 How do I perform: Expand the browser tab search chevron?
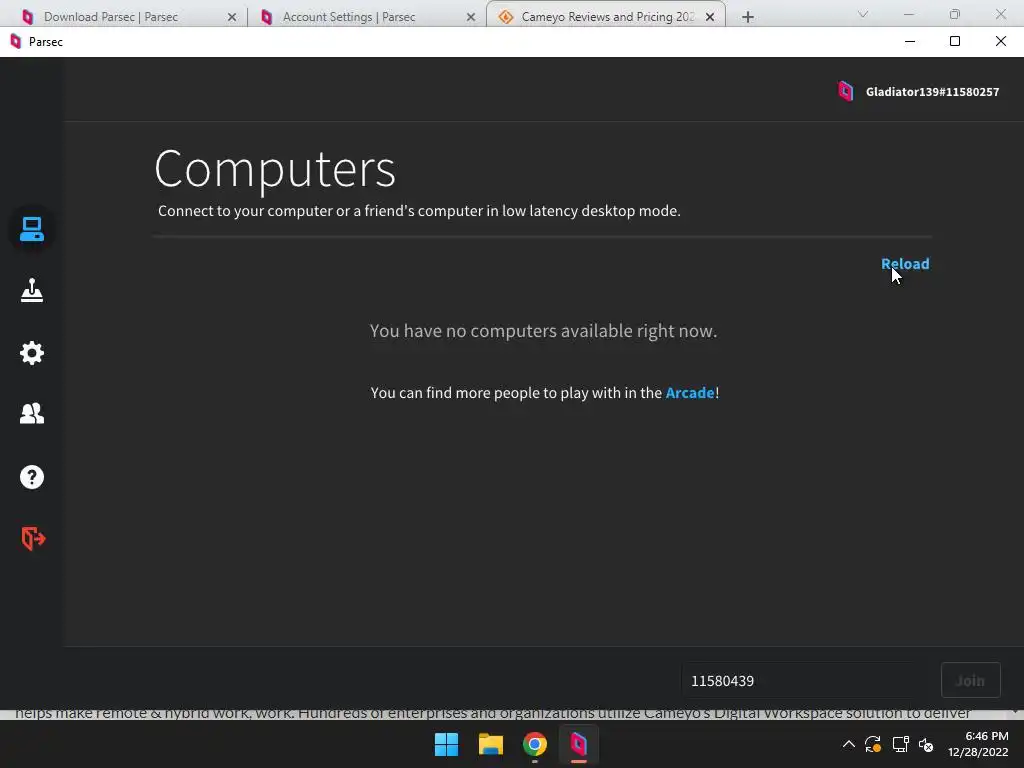pos(863,14)
